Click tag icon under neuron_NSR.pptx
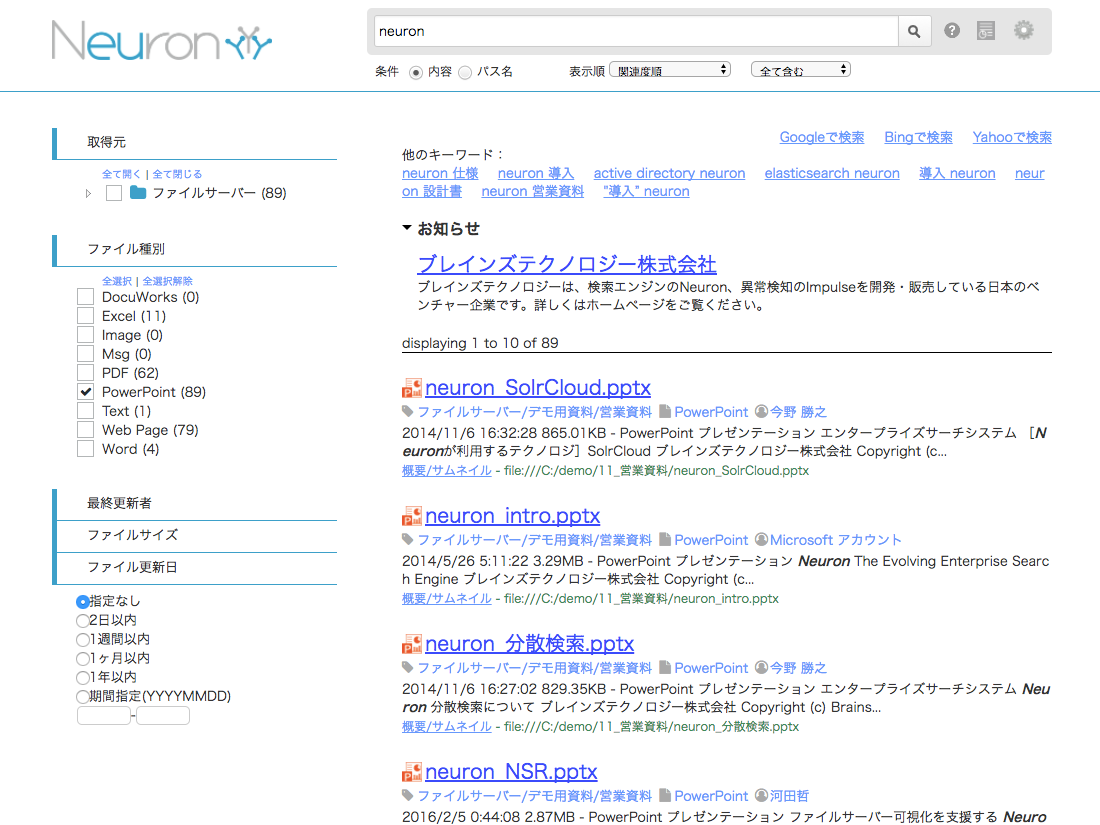This screenshot has height=825, width=1100. [408, 796]
